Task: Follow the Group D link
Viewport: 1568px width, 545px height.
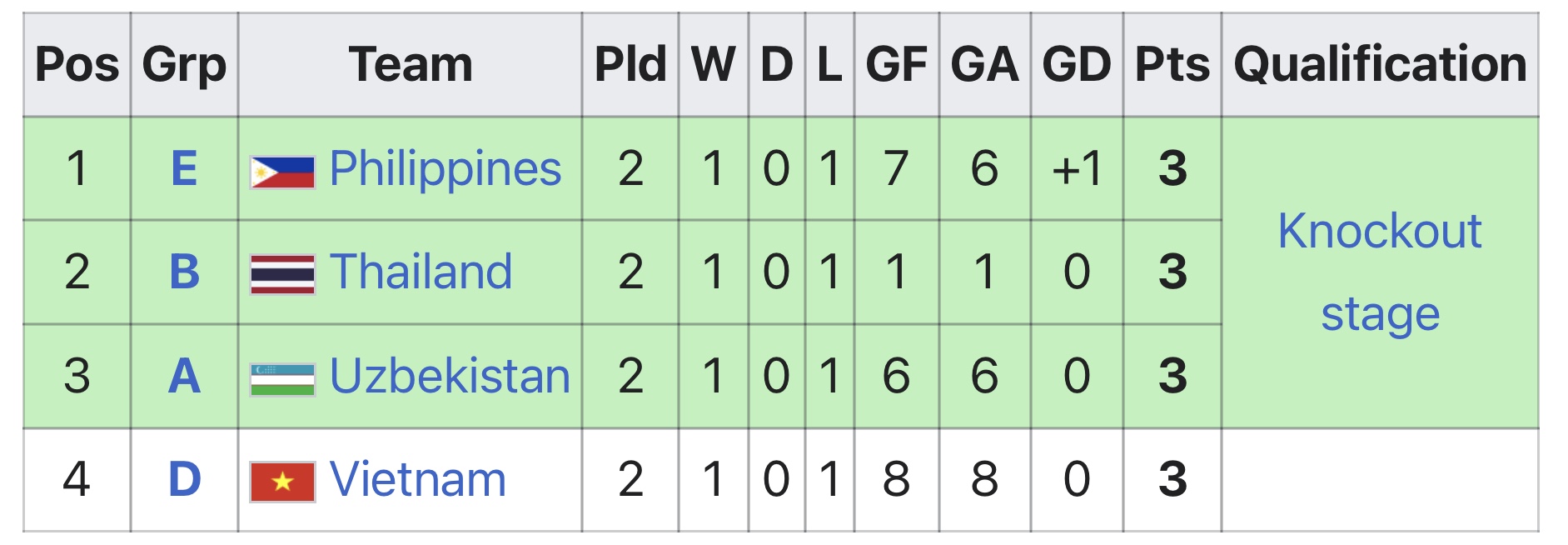Action: (x=184, y=479)
